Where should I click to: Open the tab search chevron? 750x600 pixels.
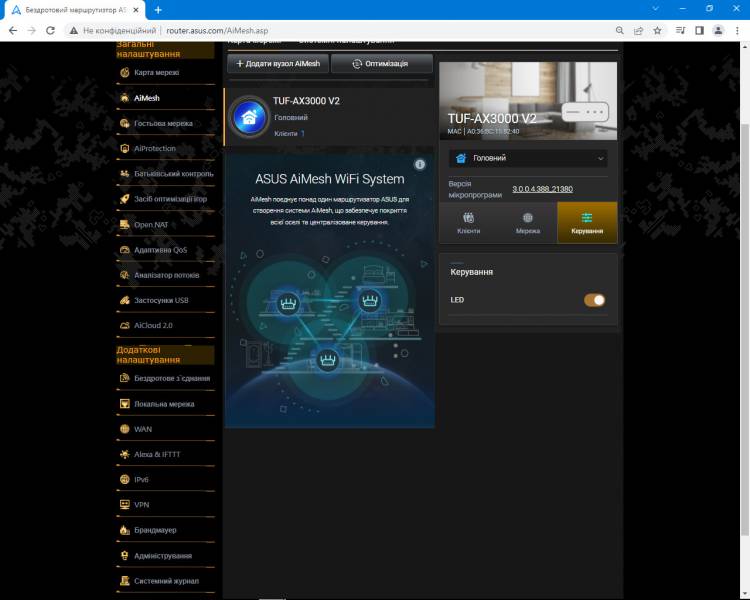click(x=655, y=9)
